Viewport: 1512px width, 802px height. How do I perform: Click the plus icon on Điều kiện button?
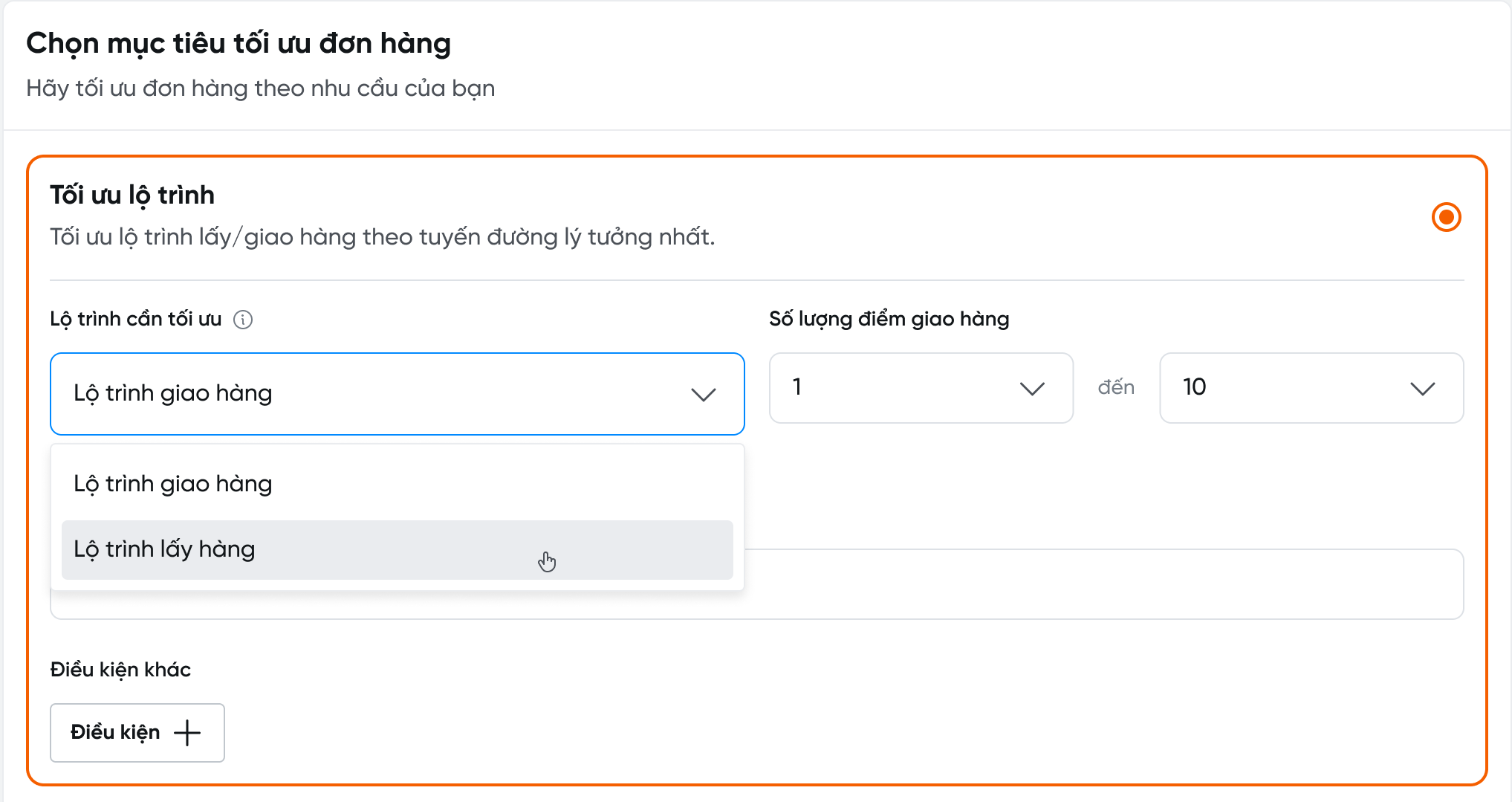[x=187, y=733]
